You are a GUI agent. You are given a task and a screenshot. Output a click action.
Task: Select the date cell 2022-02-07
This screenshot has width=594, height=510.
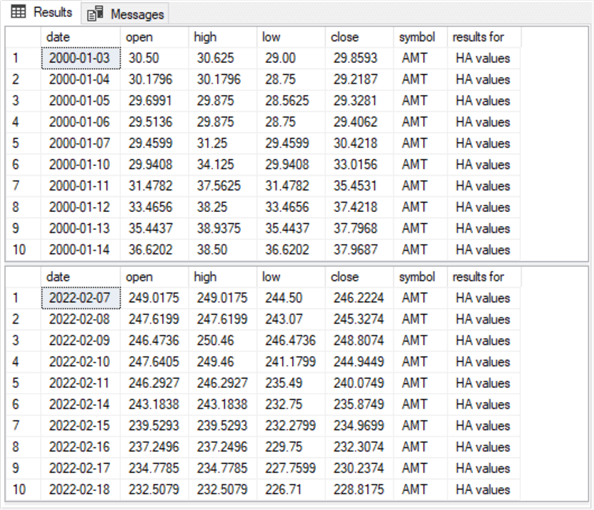click(81, 298)
